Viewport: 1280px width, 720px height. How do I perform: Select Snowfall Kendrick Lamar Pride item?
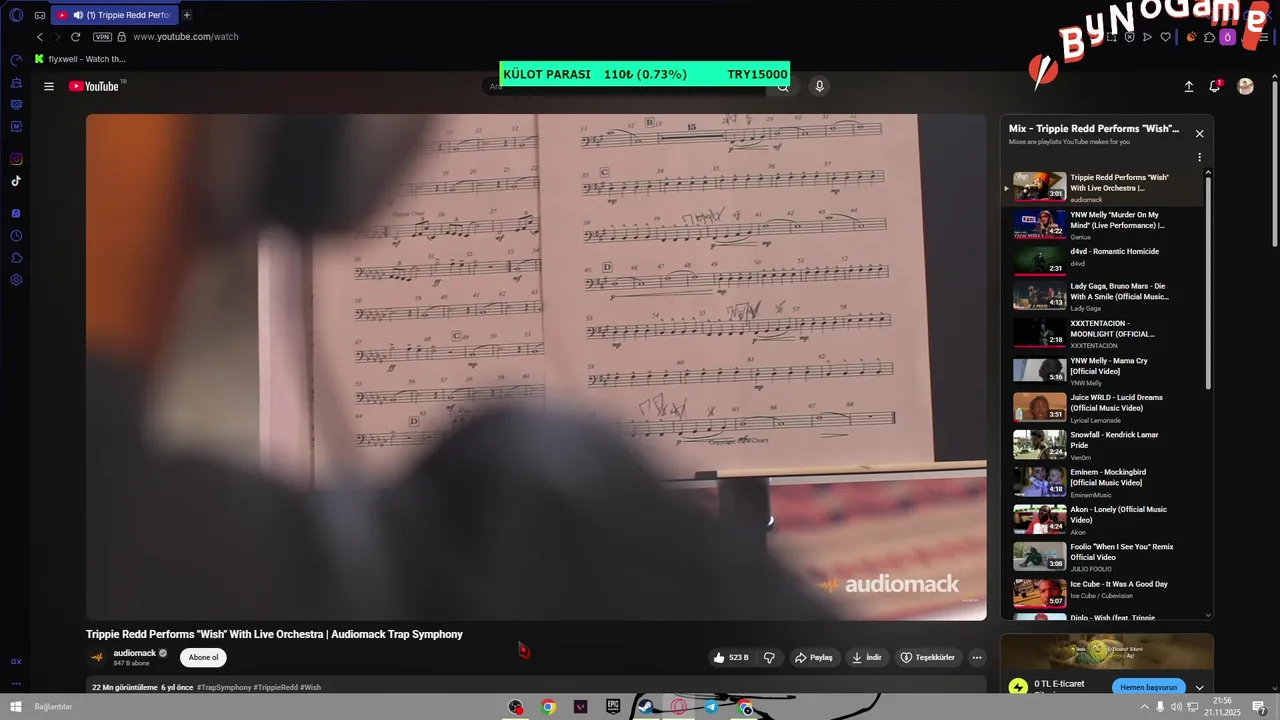[1104, 444]
